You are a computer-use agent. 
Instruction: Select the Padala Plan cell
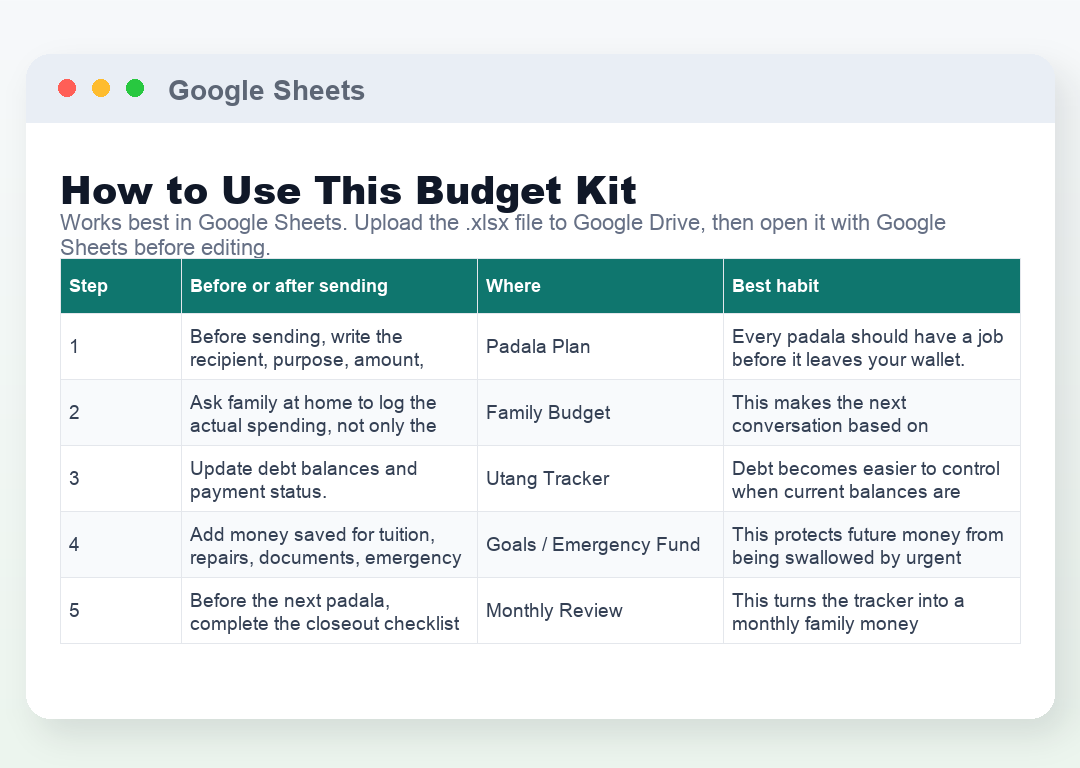click(600, 346)
